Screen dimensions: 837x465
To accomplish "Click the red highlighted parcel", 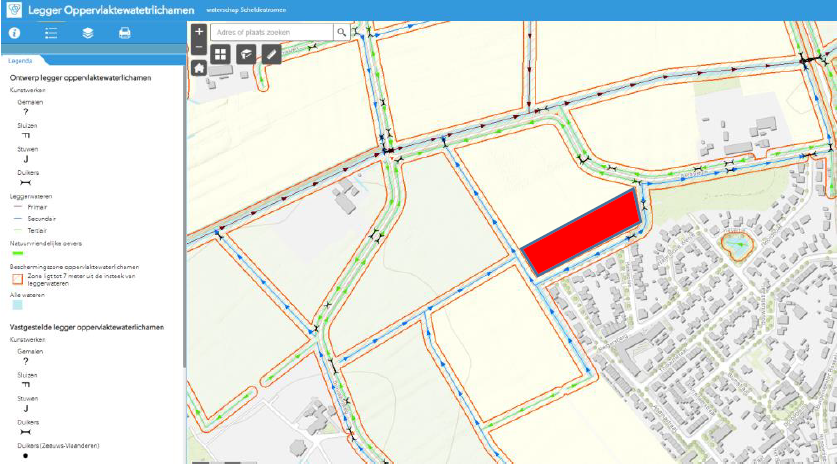I will (x=581, y=232).
